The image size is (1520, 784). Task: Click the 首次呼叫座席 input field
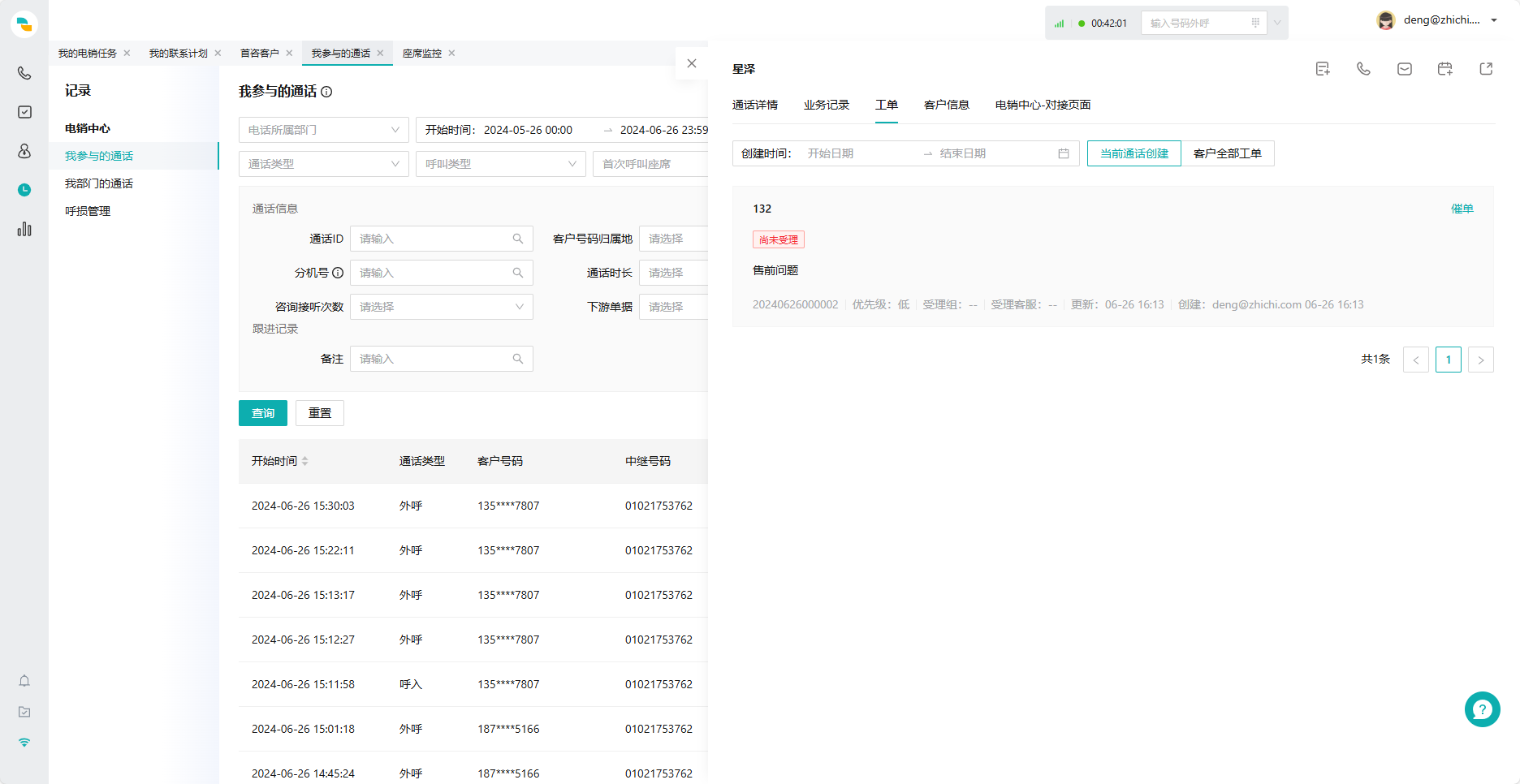point(650,164)
